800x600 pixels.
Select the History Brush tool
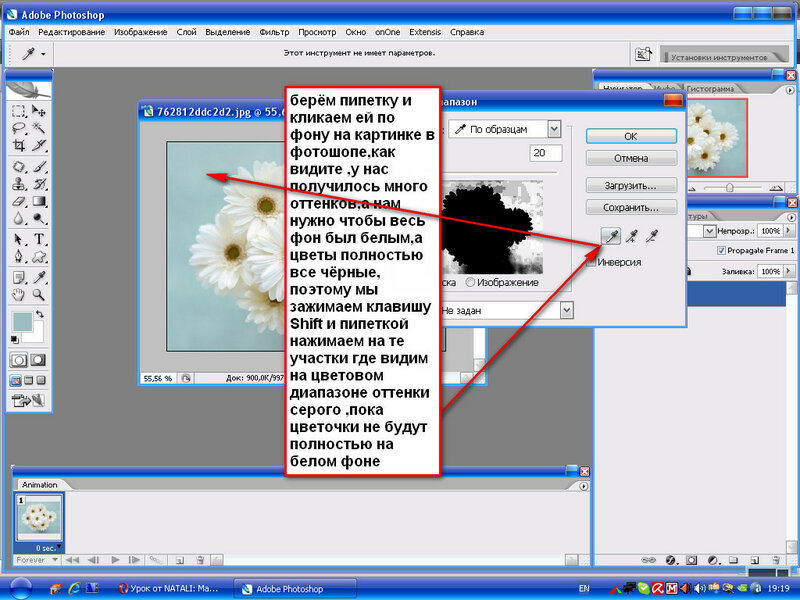click(39, 184)
